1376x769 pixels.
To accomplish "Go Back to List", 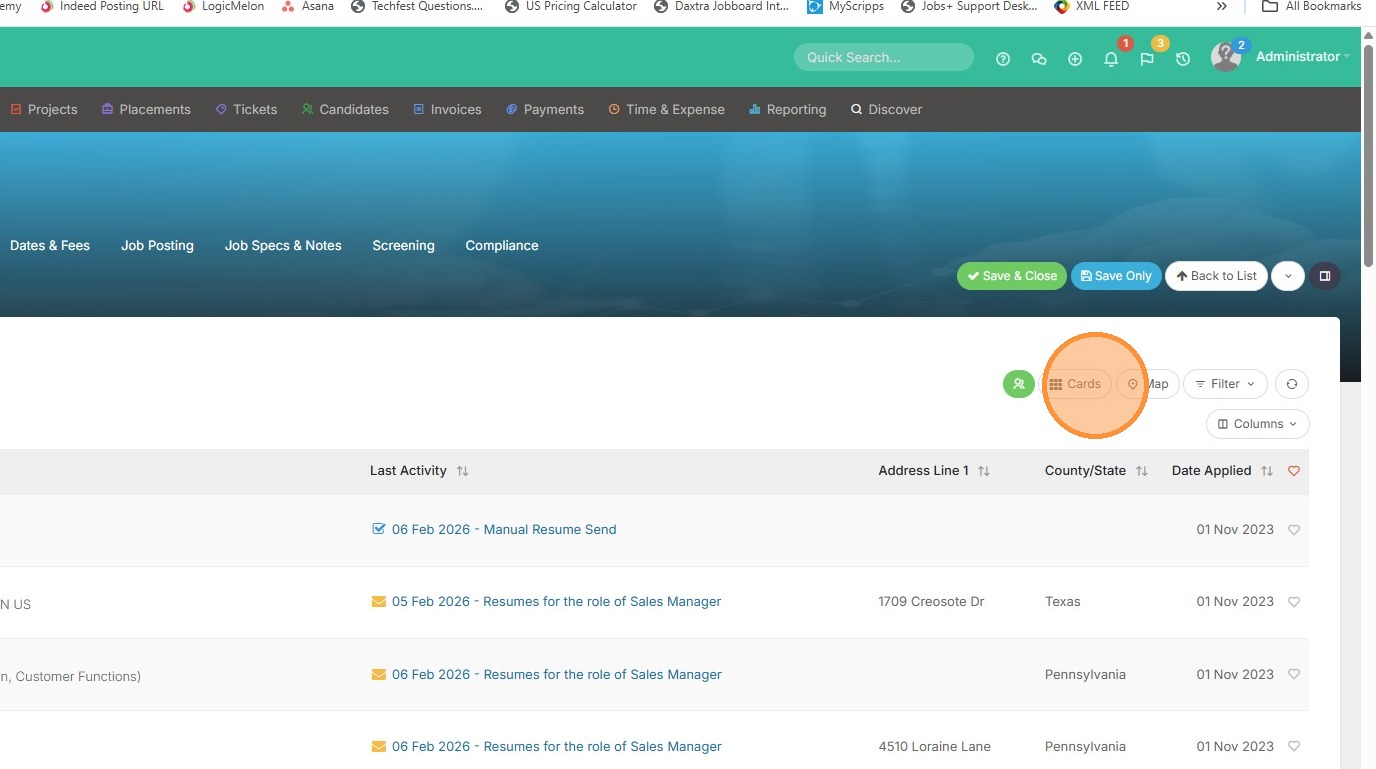I will pyautogui.click(x=1217, y=276).
